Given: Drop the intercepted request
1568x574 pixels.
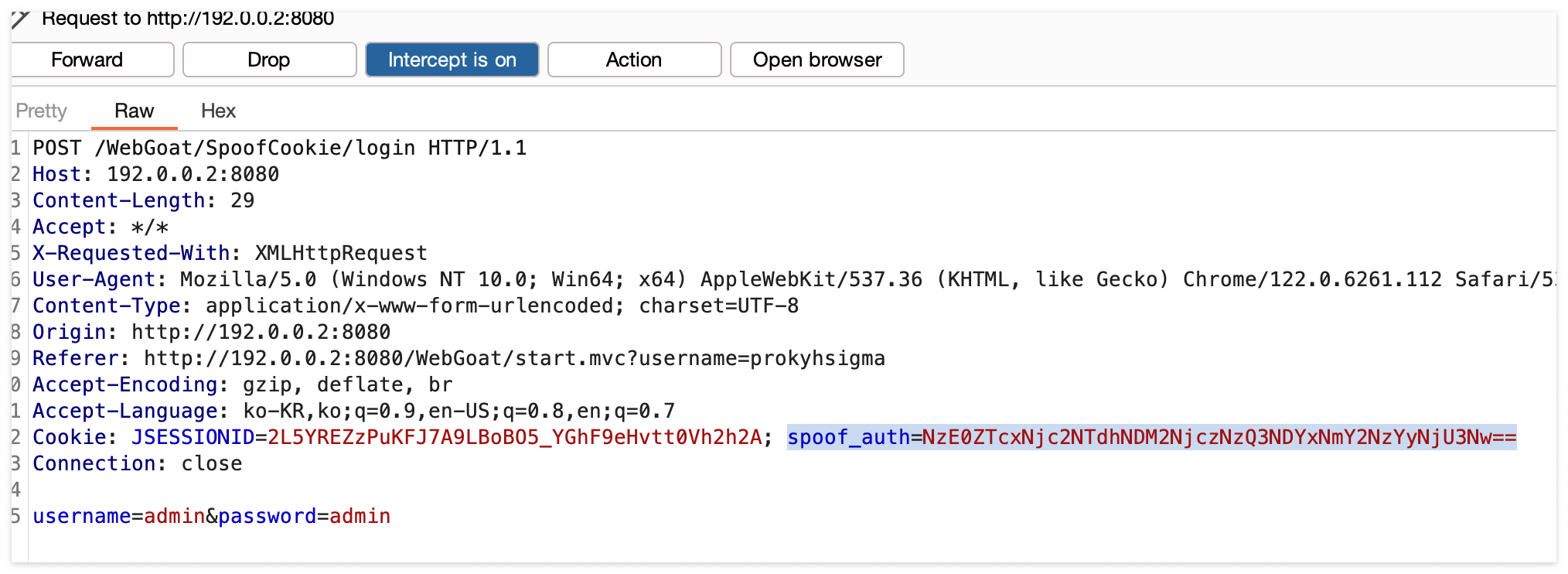Looking at the screenshot, I should point(269,60).
